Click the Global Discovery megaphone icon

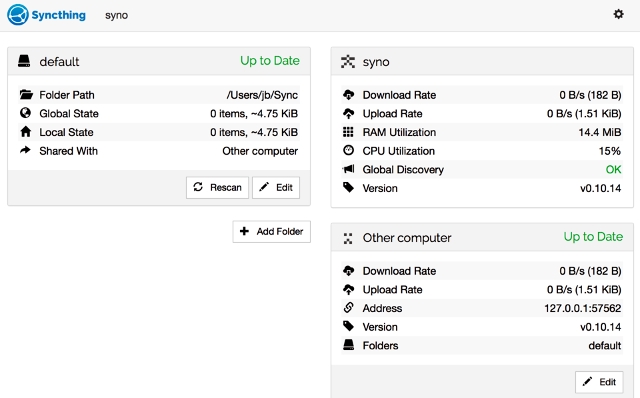348,169
